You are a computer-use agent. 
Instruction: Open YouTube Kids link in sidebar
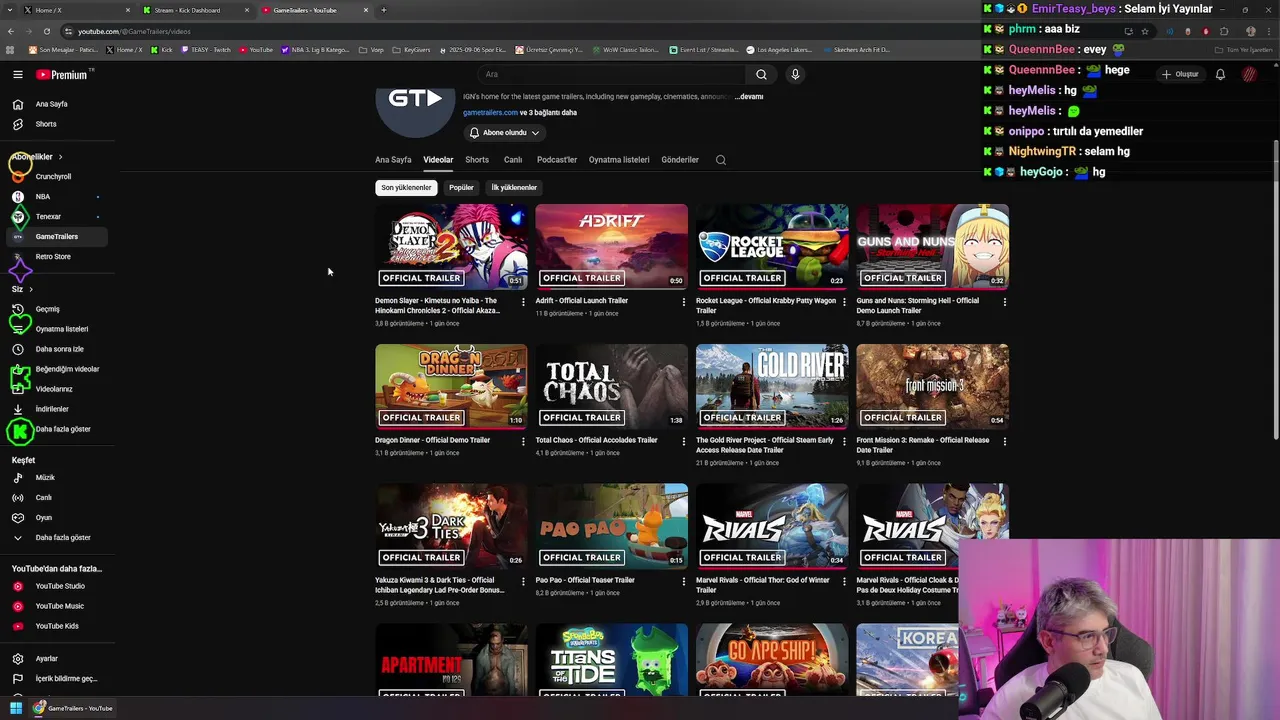[x=56, y=626]
